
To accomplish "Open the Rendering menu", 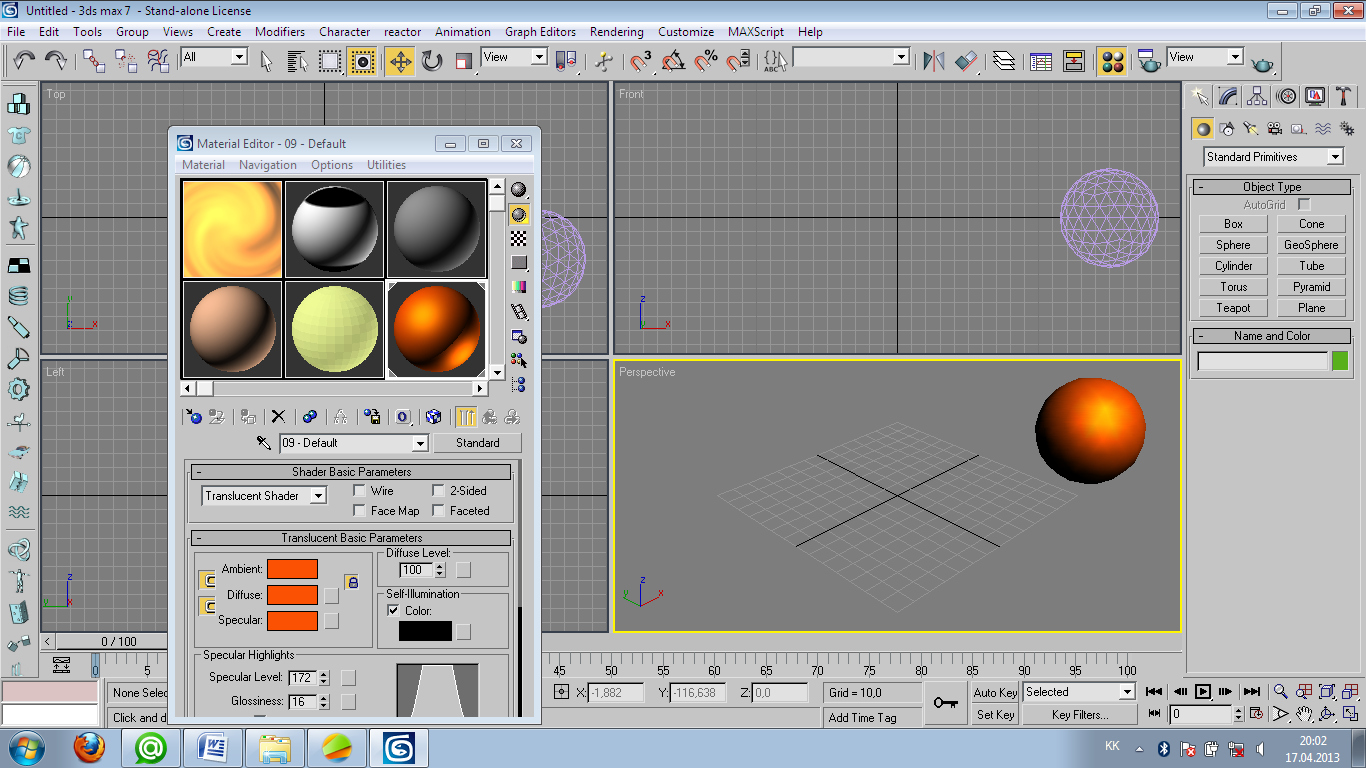I will click(617, 32).
